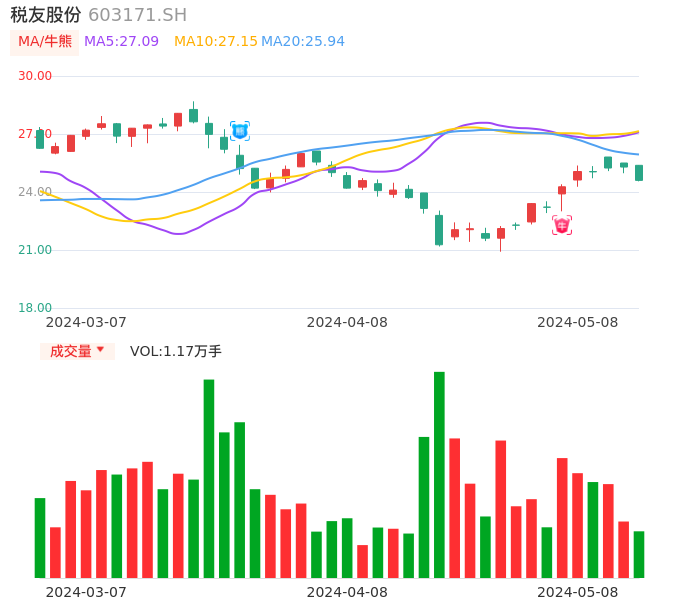Open the 成交量 indicator dropdown

coord(77,351)
